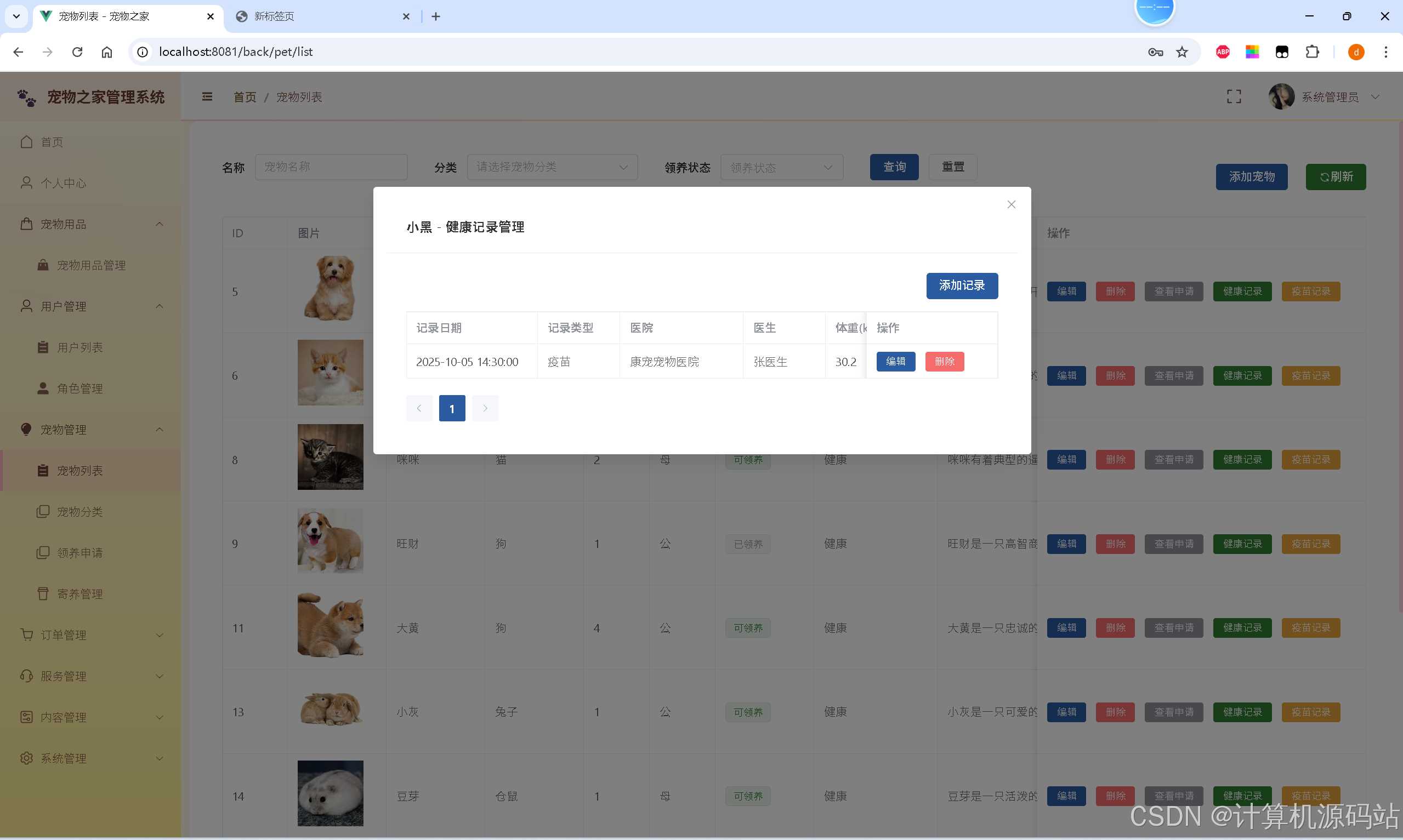1403x840 pixels.
Task: Open 领养申请 menu item
Action: [90, 552]
